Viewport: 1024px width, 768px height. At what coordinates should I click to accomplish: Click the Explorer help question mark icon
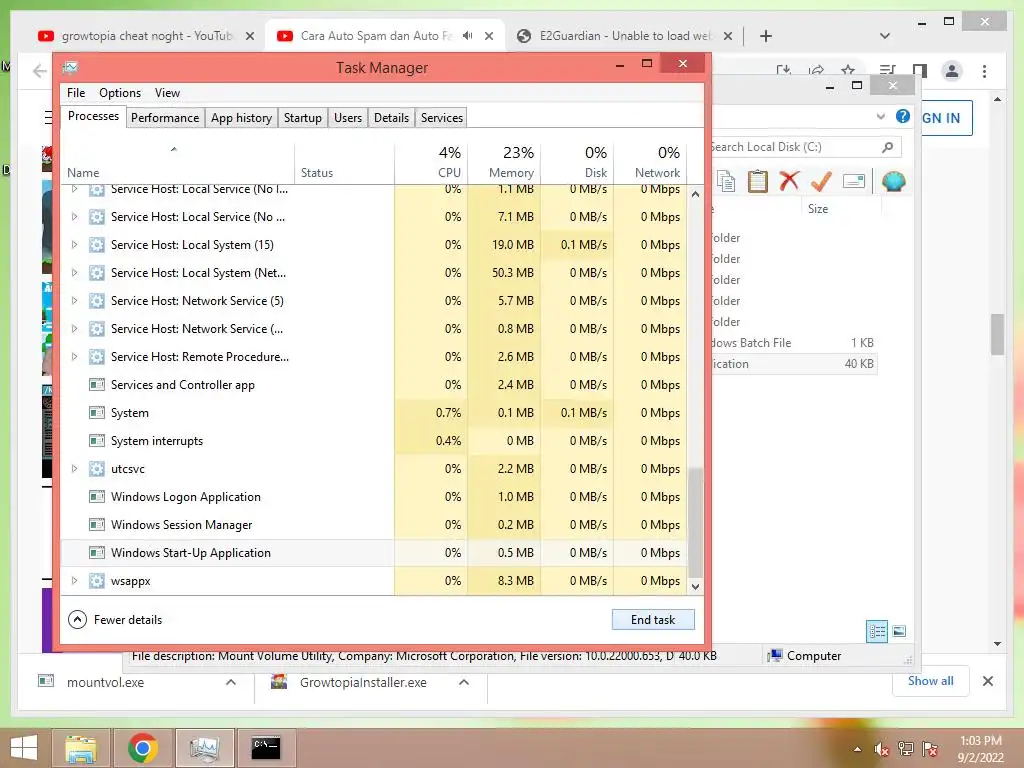(903, 116)
